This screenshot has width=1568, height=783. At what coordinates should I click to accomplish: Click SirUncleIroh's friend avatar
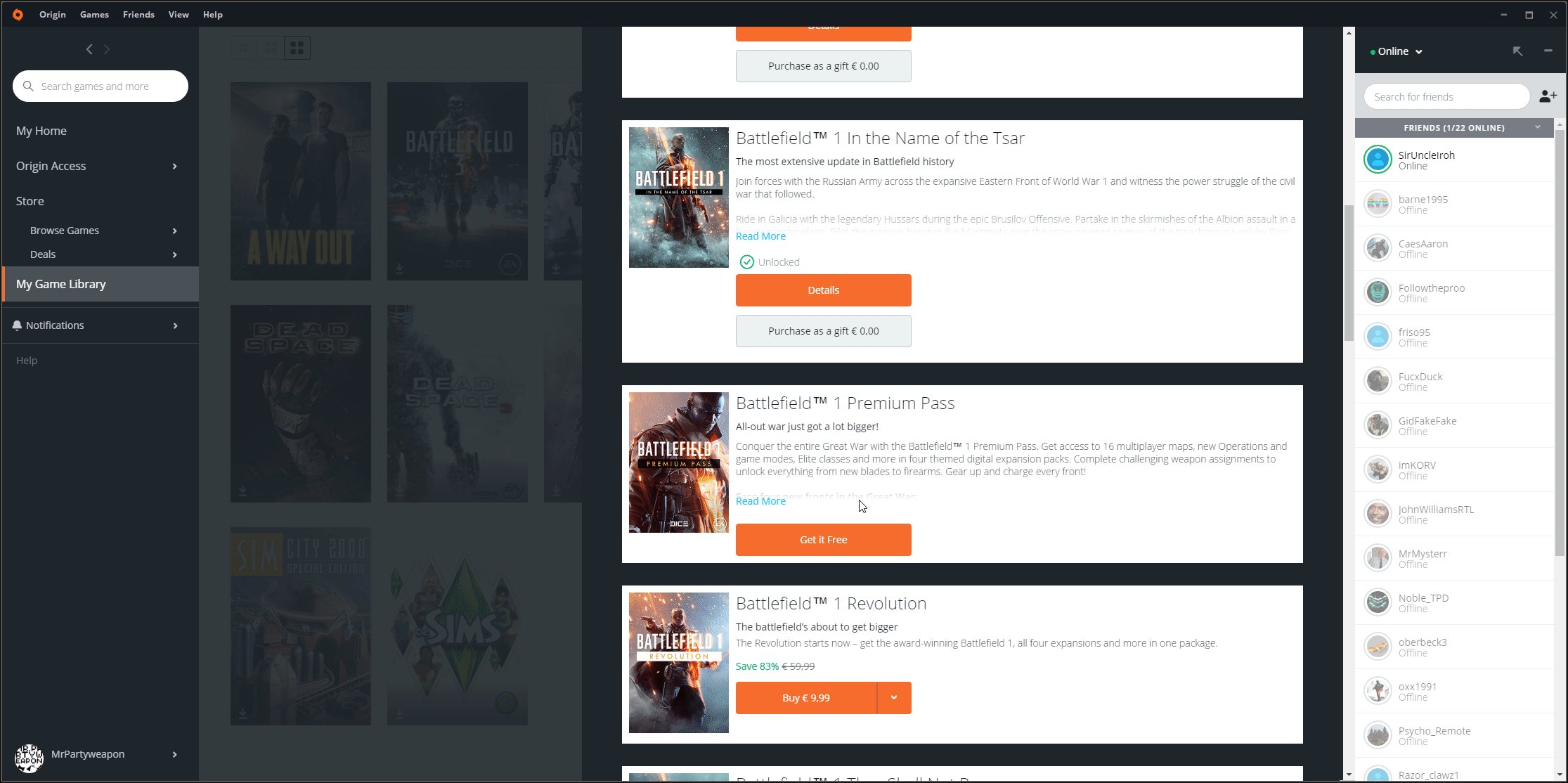tap(1378, 160)
